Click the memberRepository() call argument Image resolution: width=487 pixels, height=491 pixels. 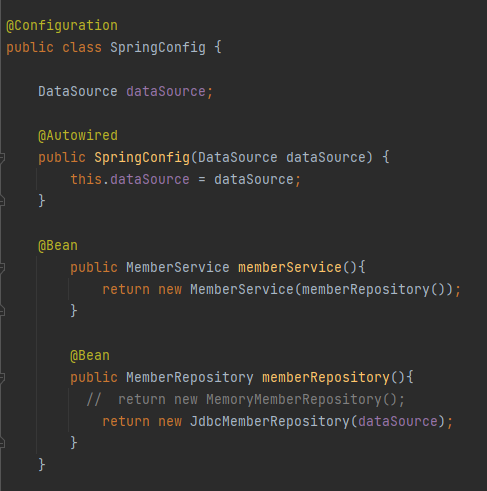(374, 290)
